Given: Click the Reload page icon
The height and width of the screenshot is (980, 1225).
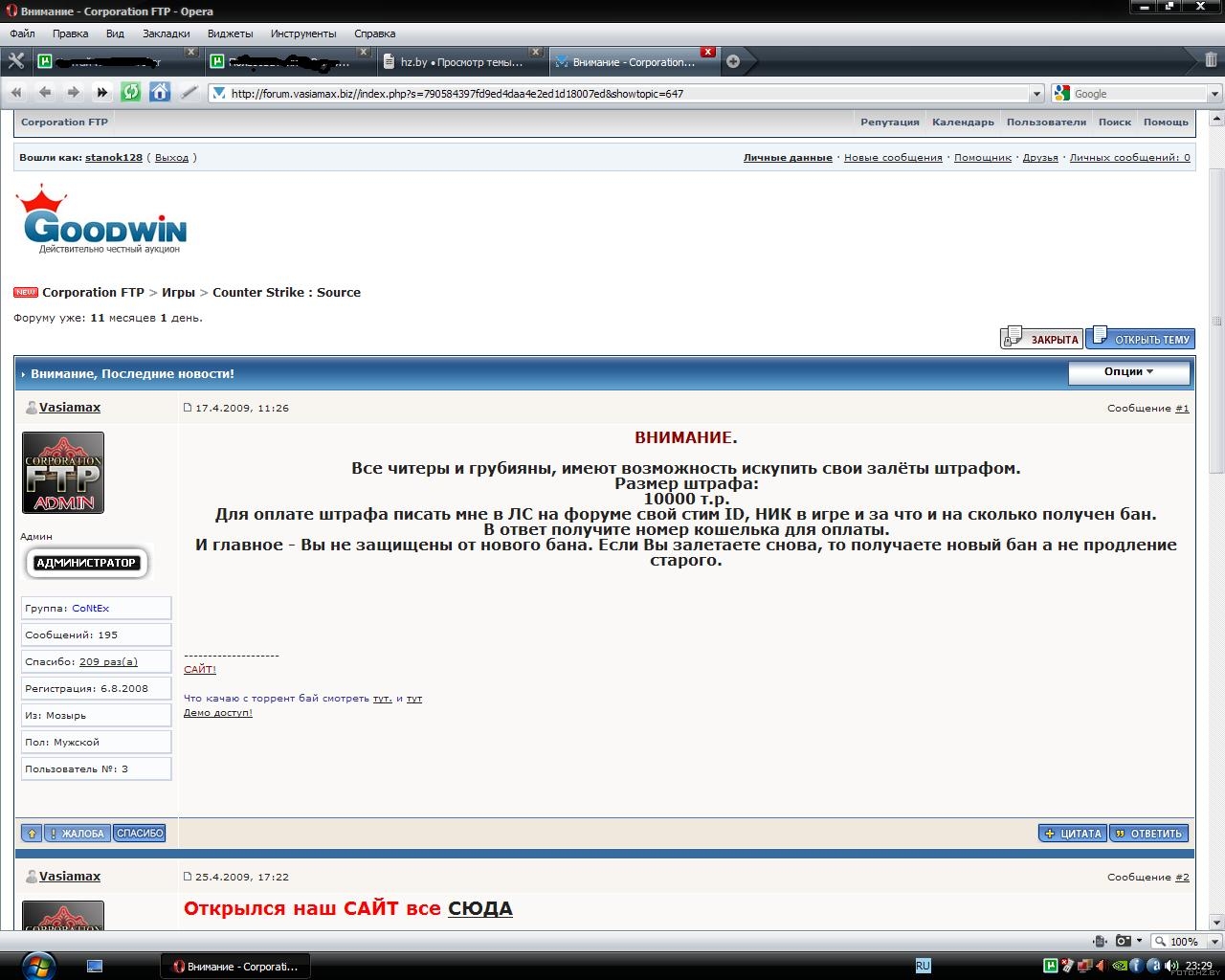Looking at the screenshot, I should pos(131,93).
